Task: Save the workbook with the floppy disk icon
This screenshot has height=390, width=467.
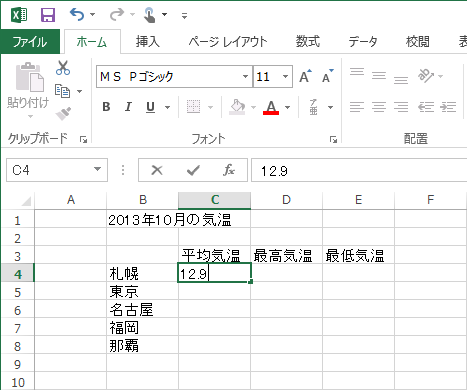Action: pyautogui.click(x=48, y=15)
